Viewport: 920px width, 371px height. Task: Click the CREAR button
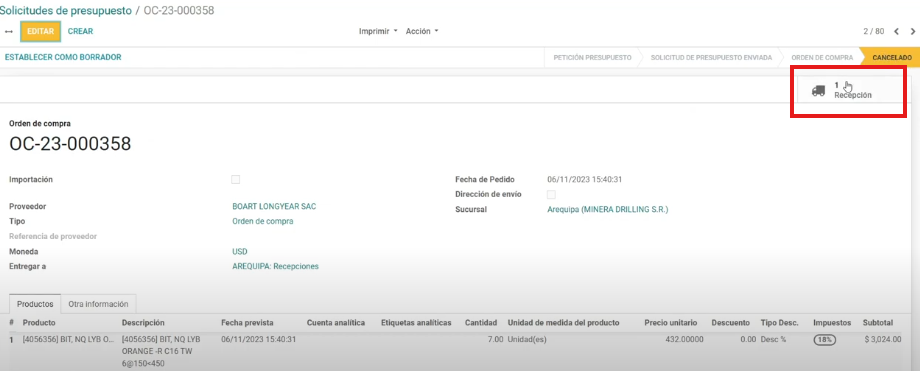[80, 31]
